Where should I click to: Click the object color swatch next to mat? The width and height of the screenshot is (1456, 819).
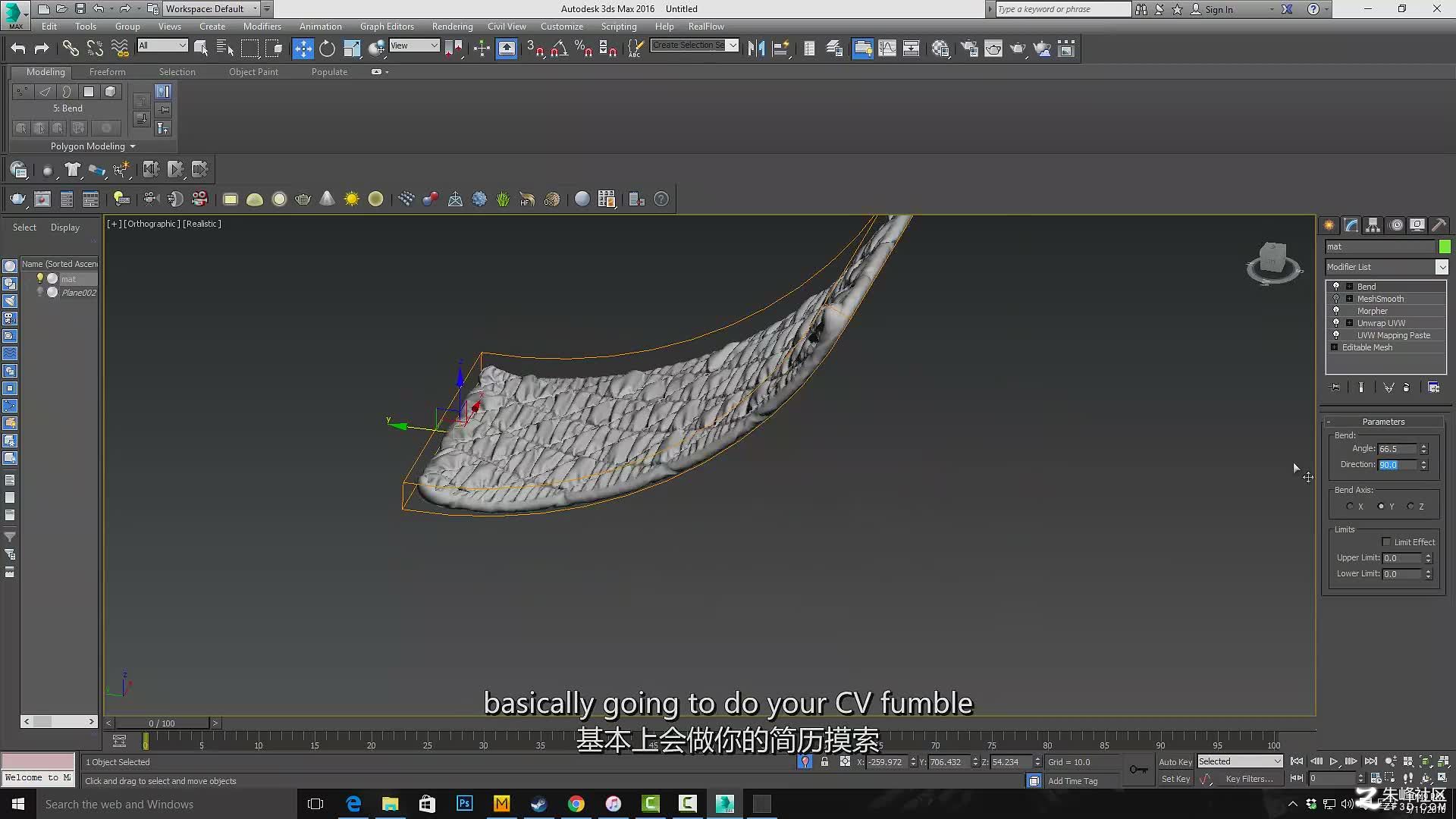[x=1445, y=246]
